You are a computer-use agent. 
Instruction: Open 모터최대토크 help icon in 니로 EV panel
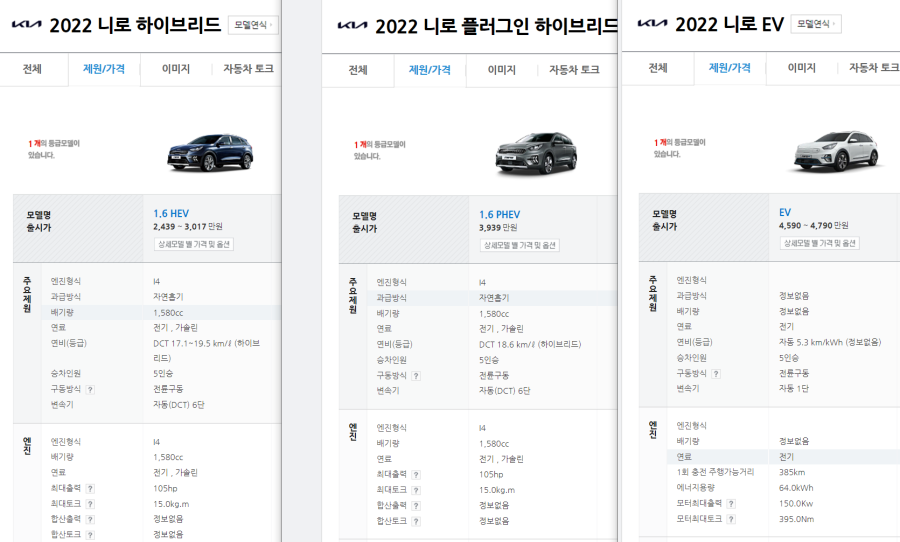[x=731, y=519]
